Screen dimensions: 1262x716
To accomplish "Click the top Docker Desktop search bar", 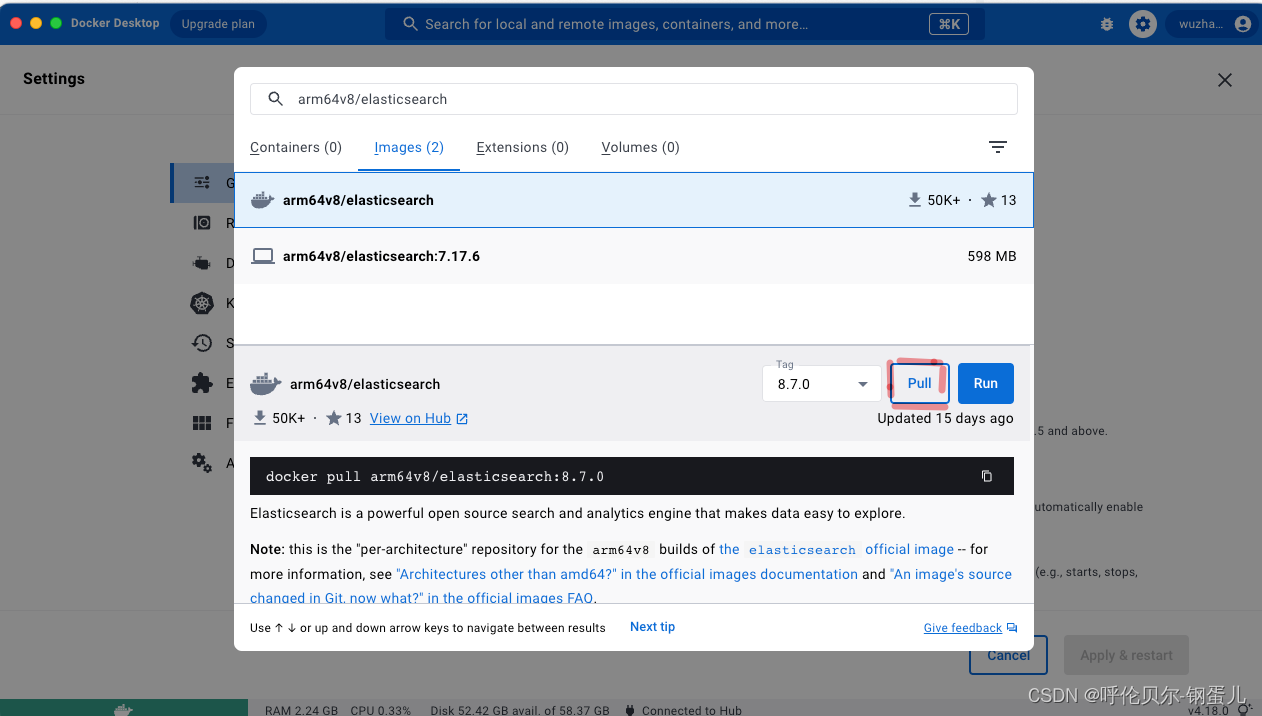I will tap(685, 24).
